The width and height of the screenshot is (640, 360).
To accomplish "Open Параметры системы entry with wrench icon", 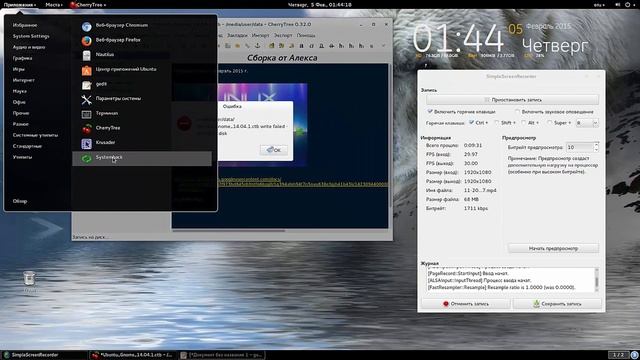I will pyautogui.click(x=142, y=99).
